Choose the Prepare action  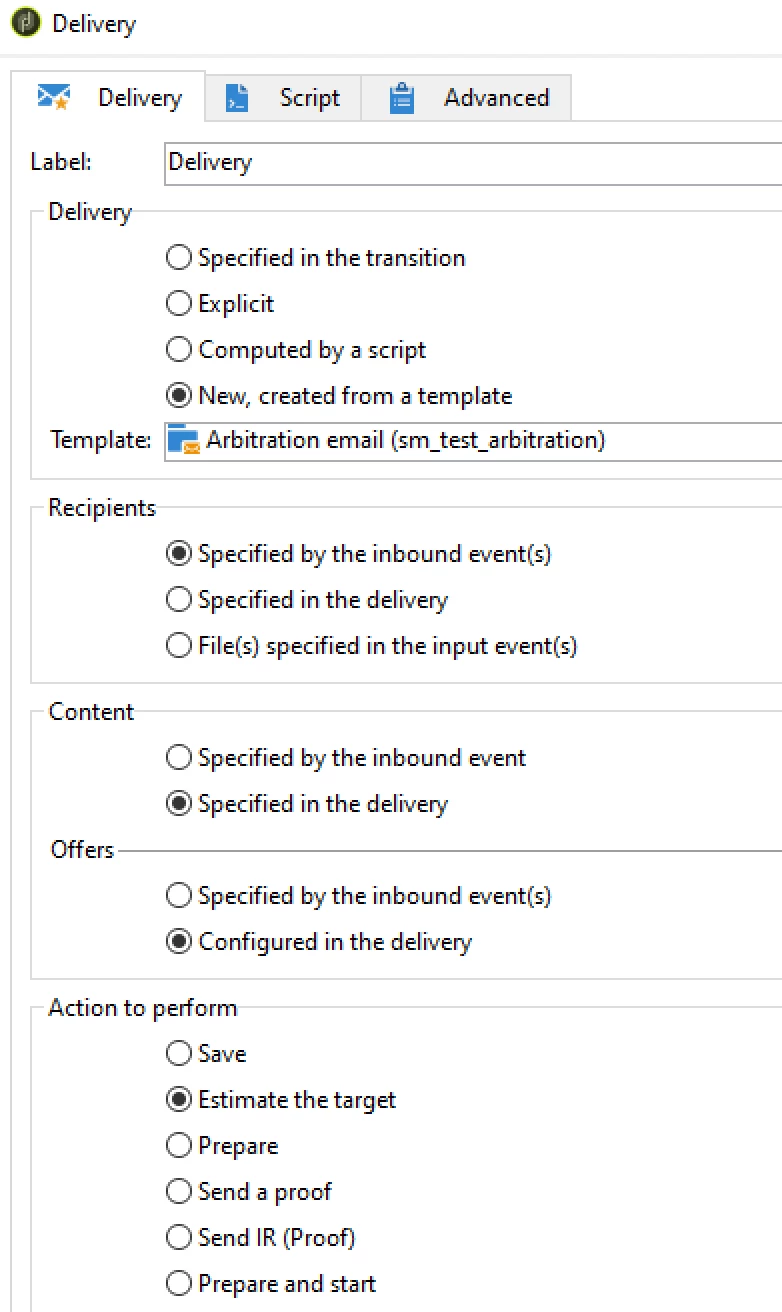179,1146
